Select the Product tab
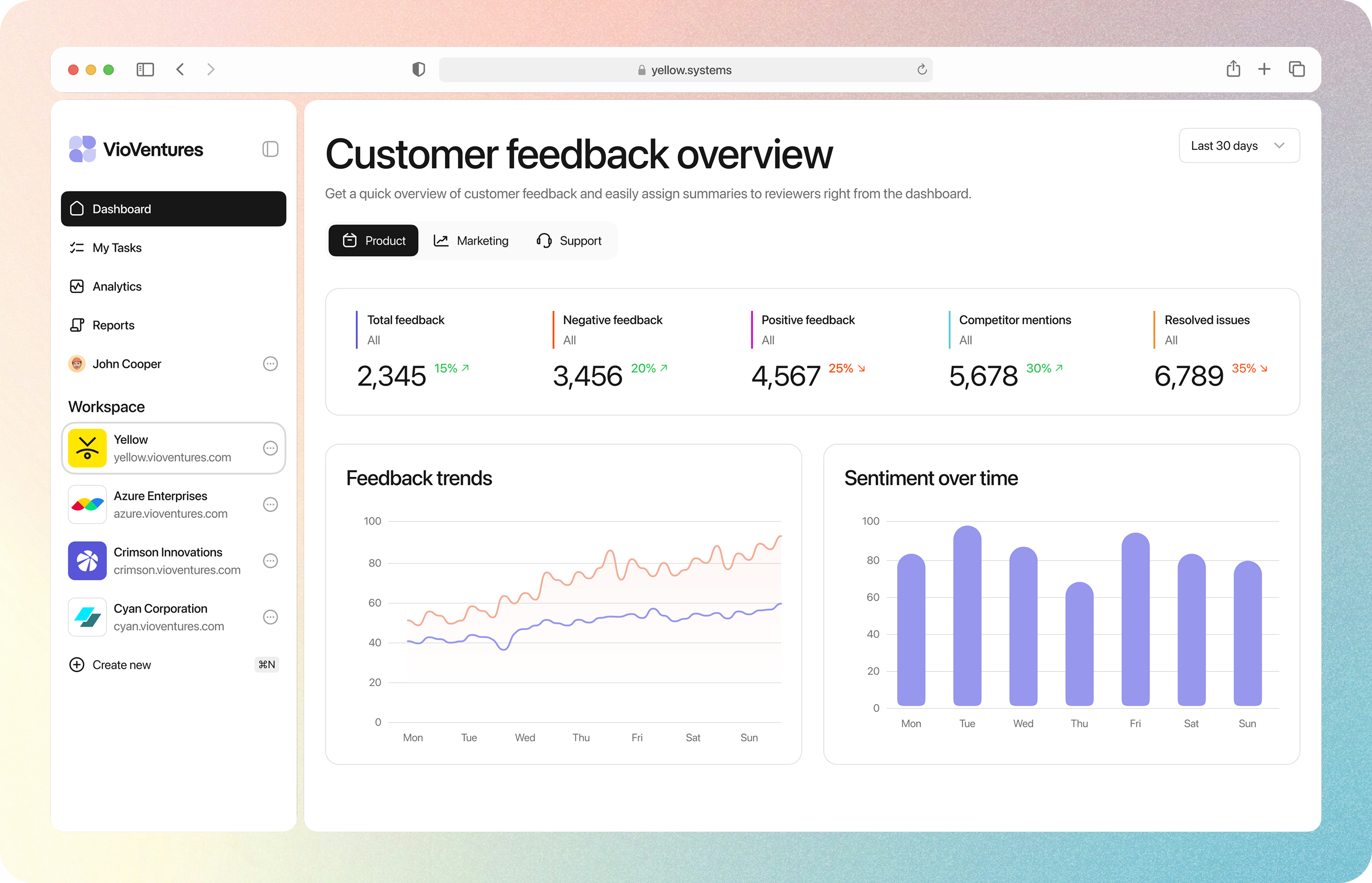Screen dimensions: 1372x883 (374, 240)
